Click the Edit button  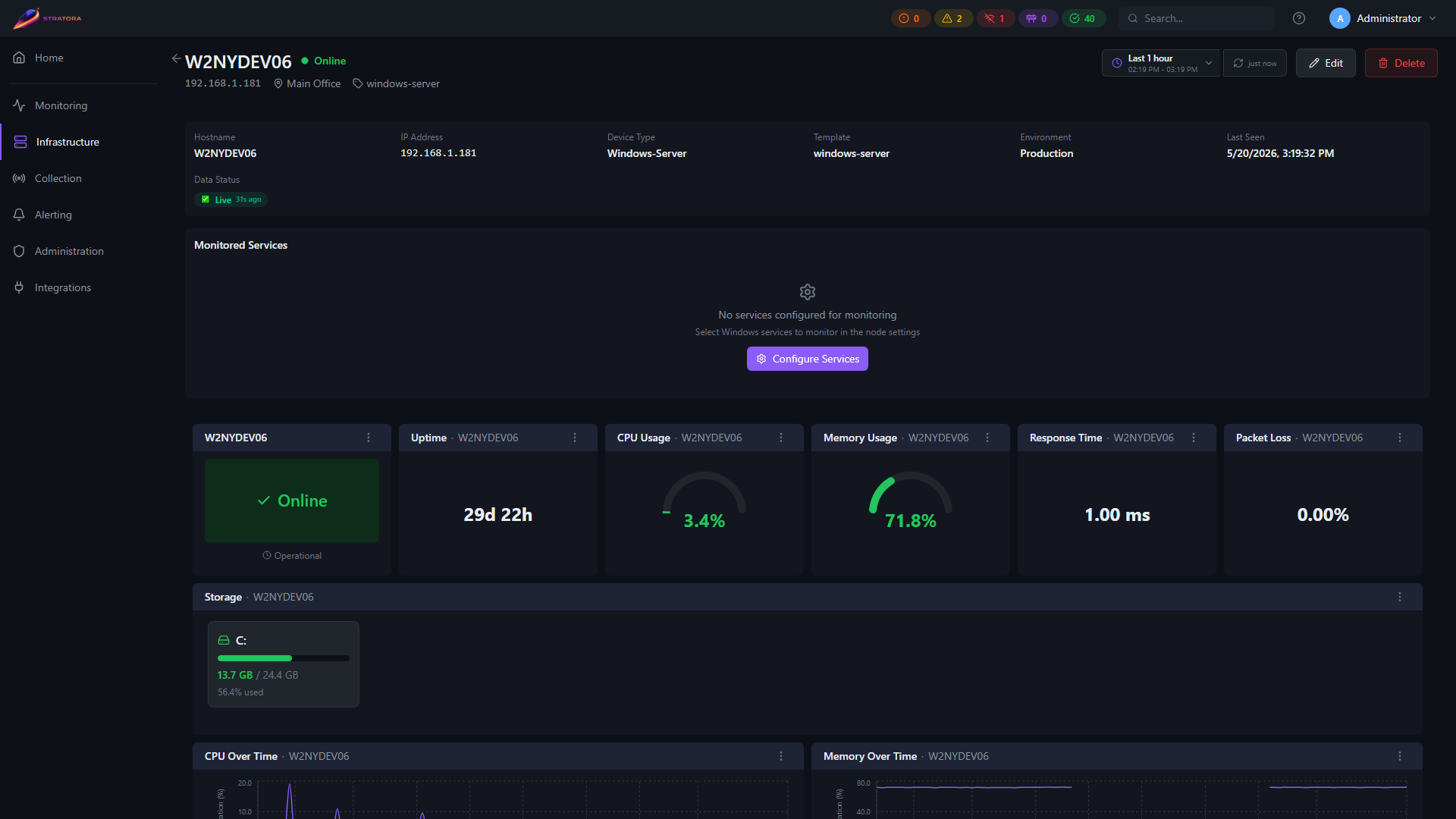click(x=1326, y=63)
